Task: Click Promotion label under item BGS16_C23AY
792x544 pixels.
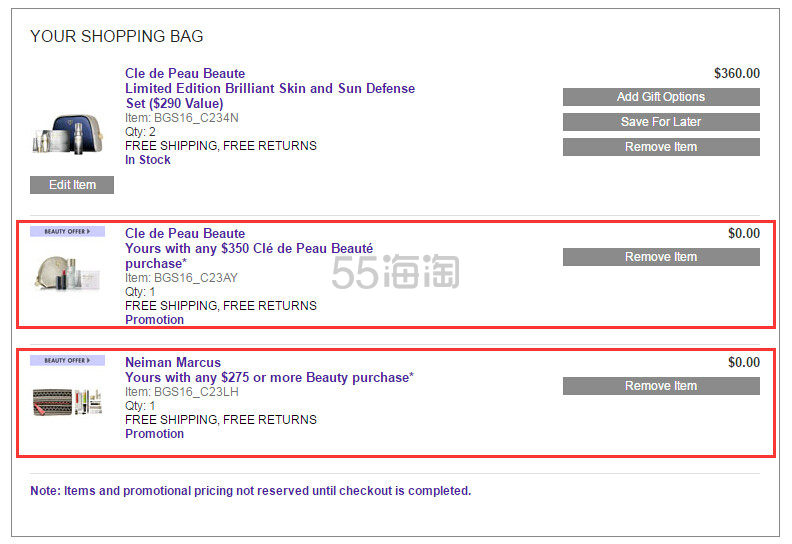Action: pyautogui.click(x=155, y=320)
